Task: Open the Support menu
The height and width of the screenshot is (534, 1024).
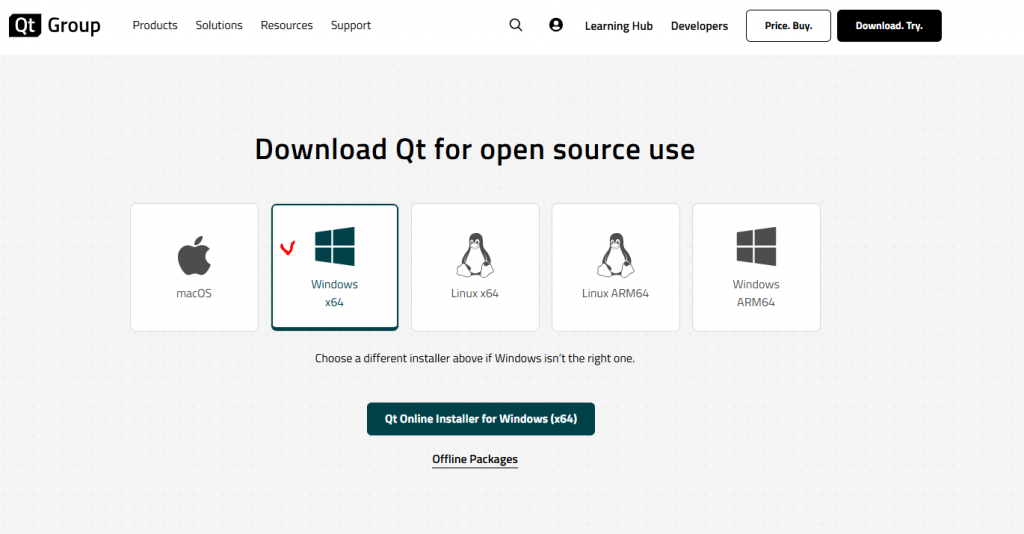Action: click(x=351, y=26)
